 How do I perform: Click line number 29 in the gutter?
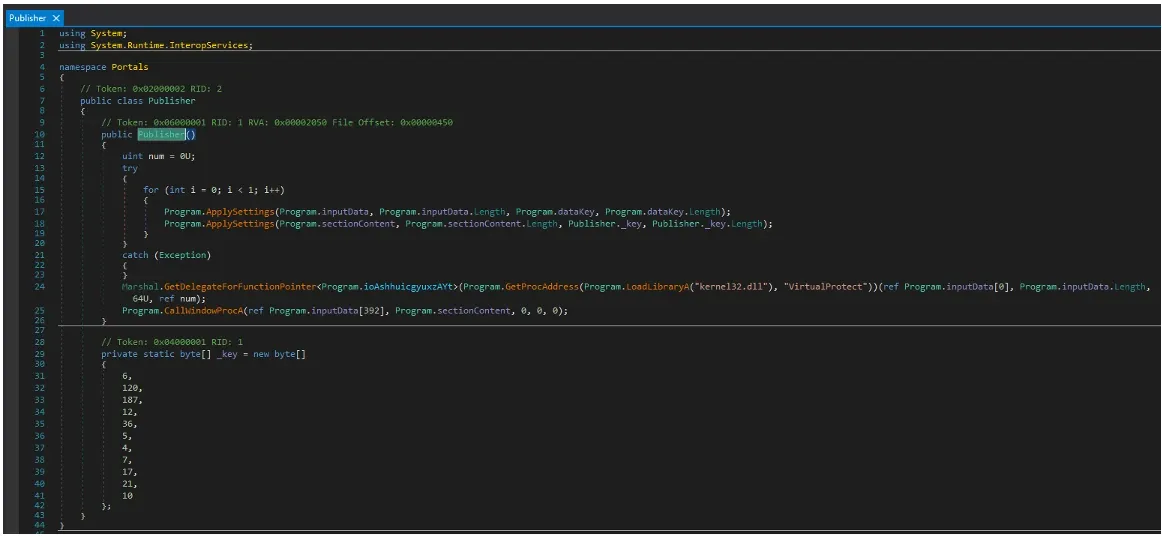(x=39, y=354)
